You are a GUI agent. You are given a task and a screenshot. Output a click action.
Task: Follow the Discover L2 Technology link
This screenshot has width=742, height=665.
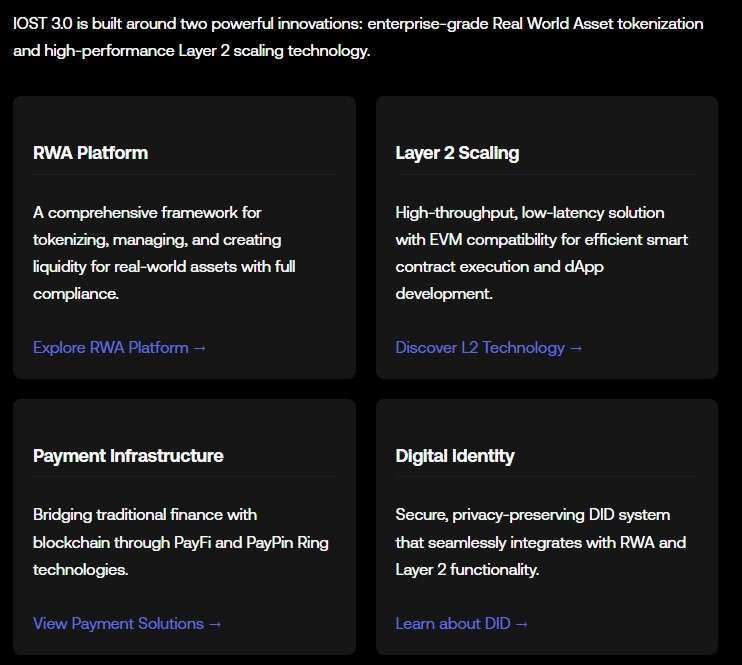pos(480,348)
